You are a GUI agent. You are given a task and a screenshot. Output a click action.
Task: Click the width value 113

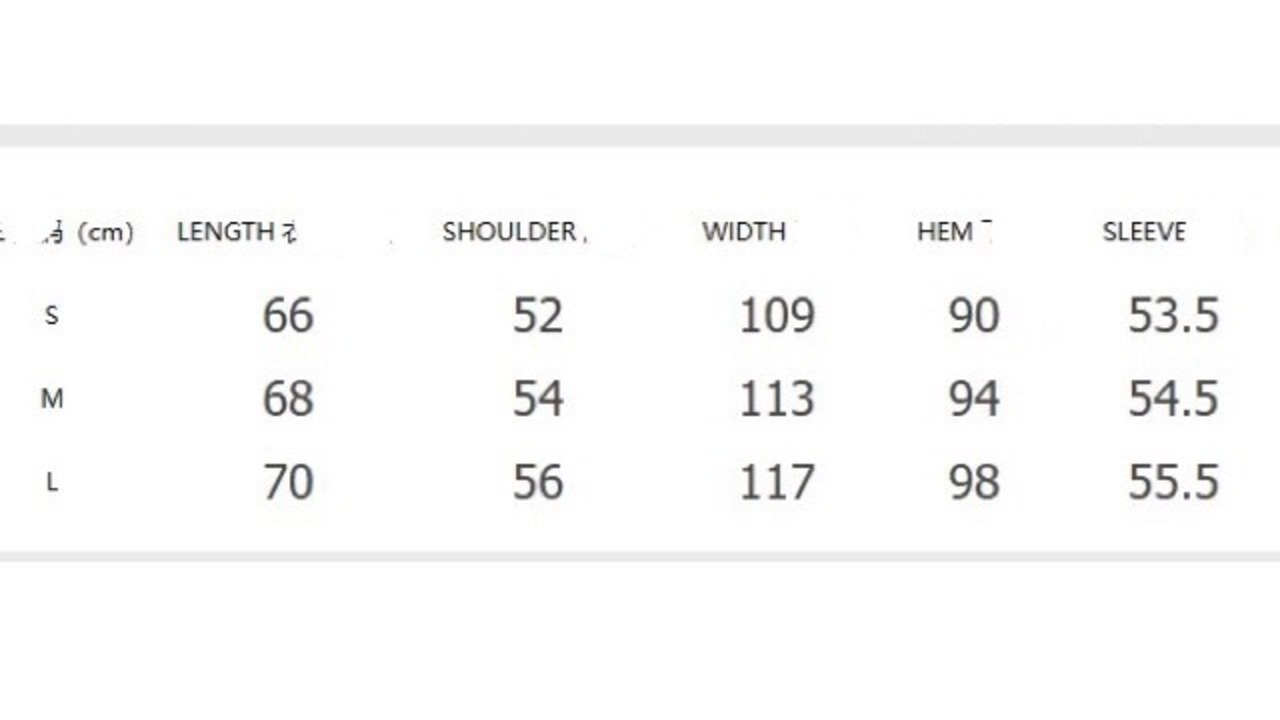point(777,399)
